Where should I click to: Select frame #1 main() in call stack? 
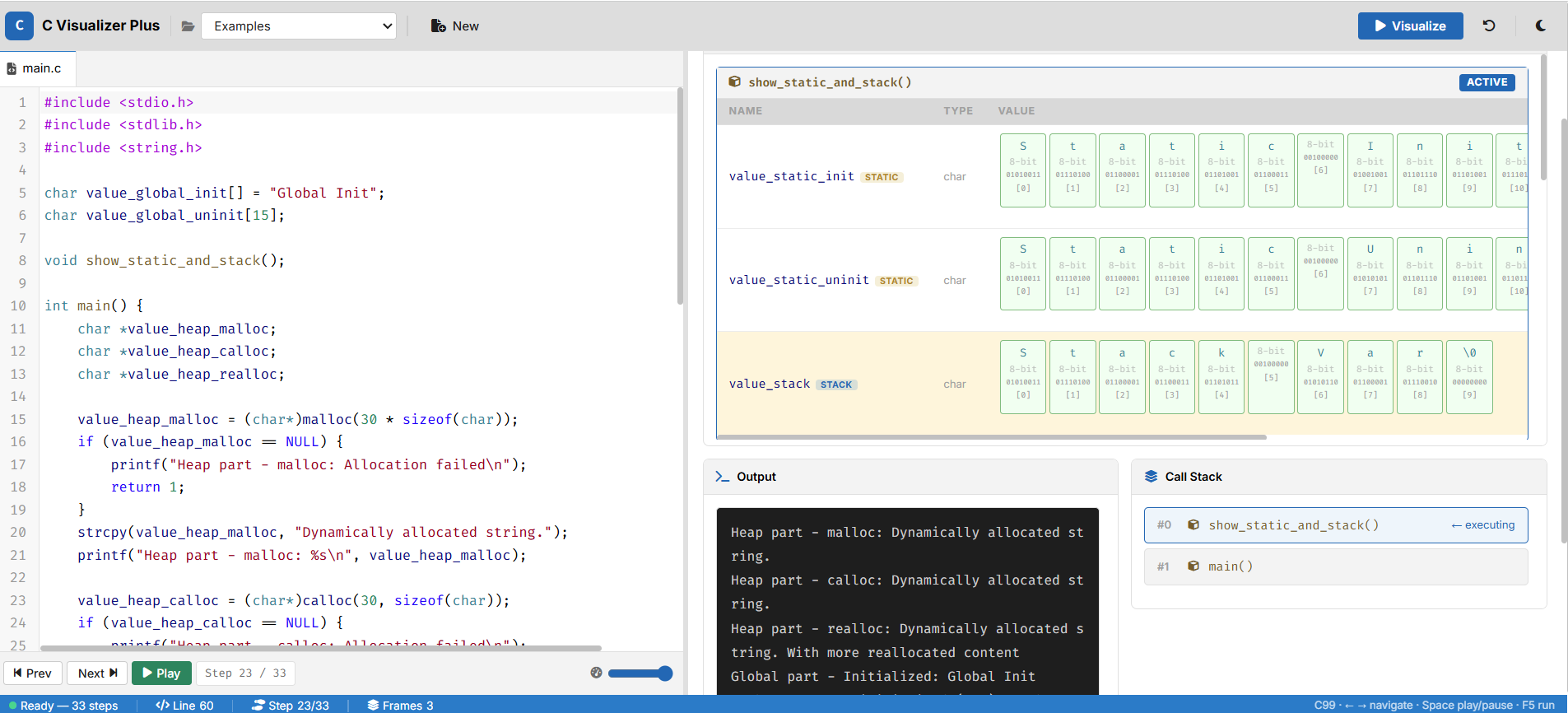(1335, 566)
